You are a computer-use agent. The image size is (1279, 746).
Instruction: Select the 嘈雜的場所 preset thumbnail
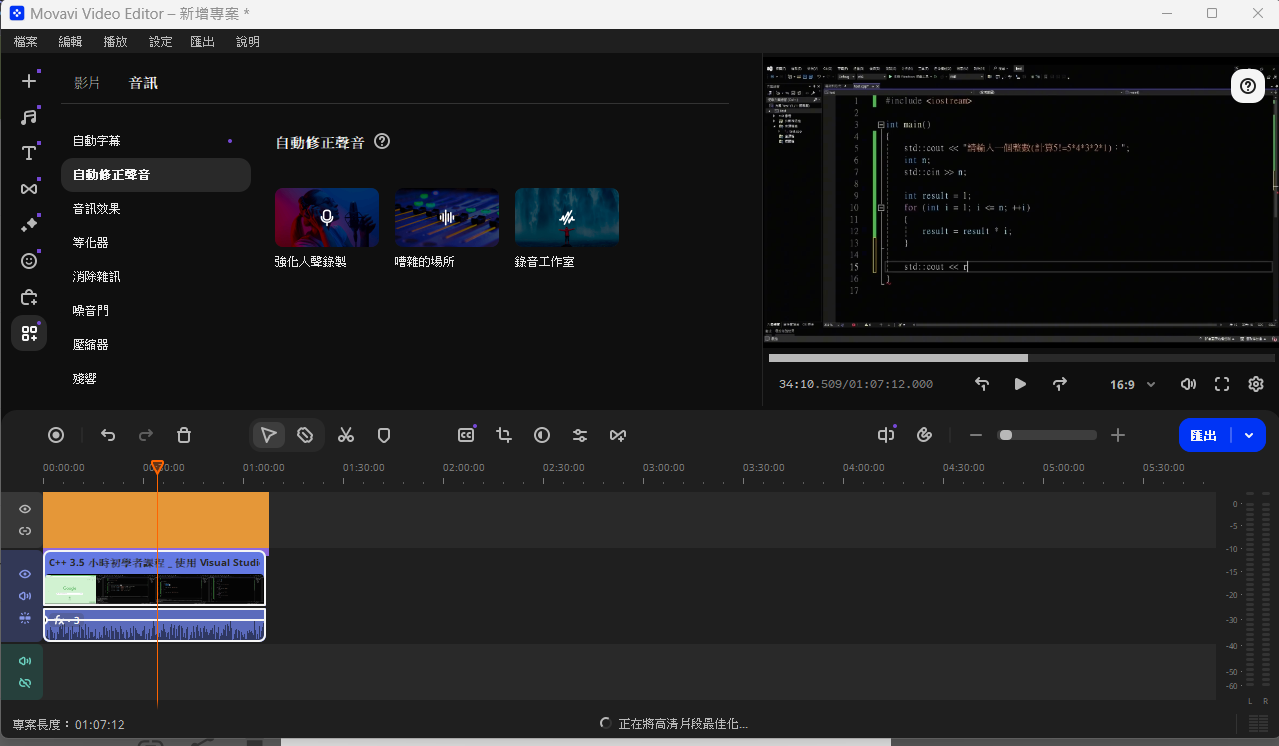pos(446,217)
